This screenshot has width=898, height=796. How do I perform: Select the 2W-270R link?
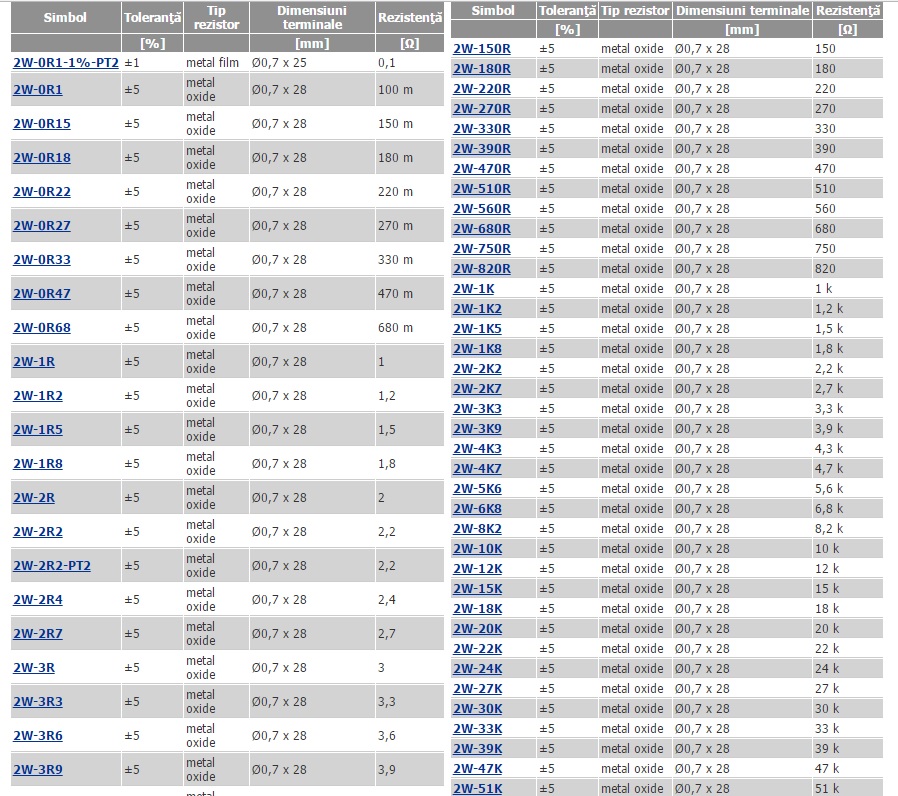(x=482, y=109)
